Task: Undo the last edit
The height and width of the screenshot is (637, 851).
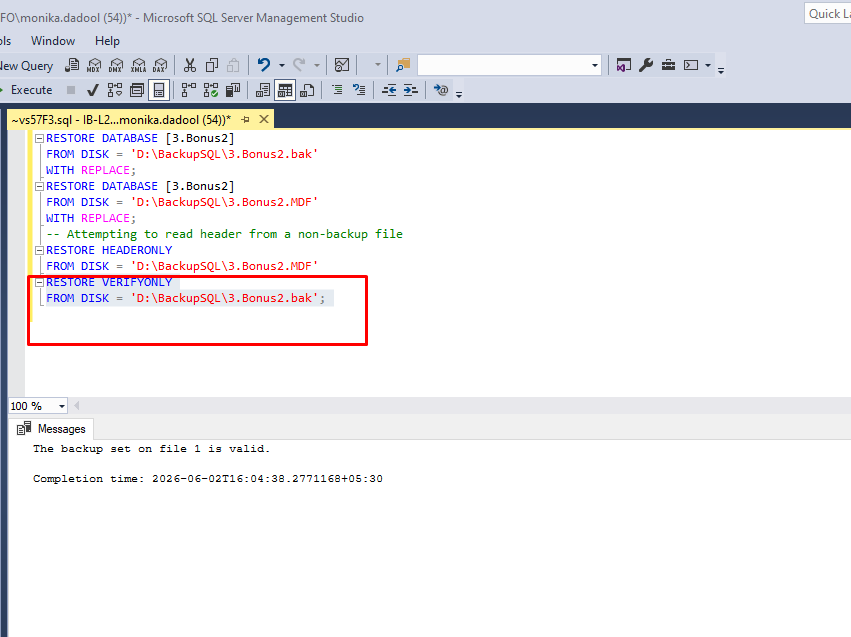Action: point(264,66)
